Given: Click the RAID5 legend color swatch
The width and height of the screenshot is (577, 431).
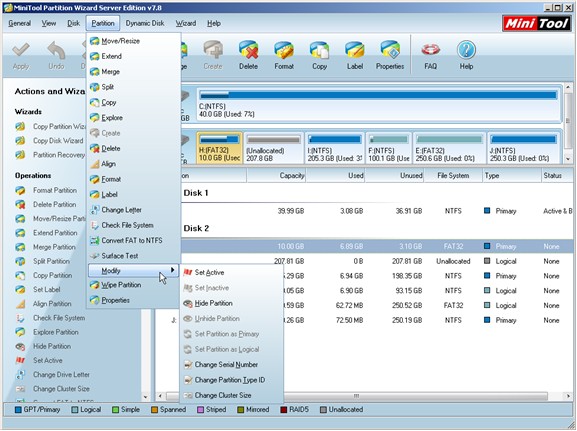Looking at the screenshot, I should 284,410.
